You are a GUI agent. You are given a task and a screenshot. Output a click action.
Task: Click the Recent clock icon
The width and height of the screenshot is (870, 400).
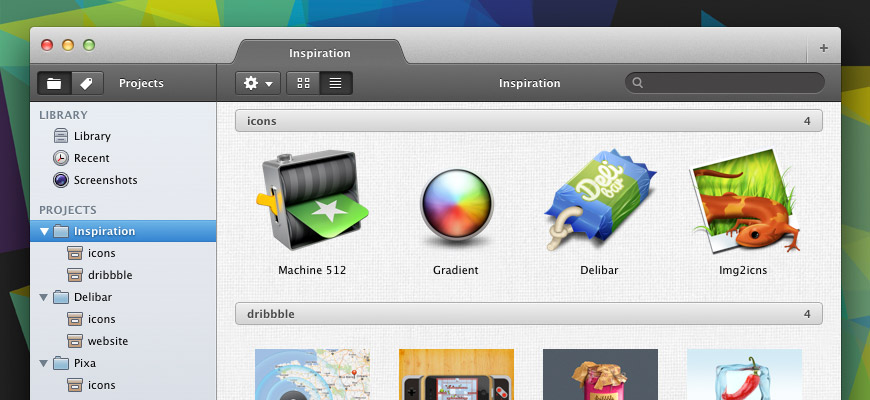tap(61, 158)
